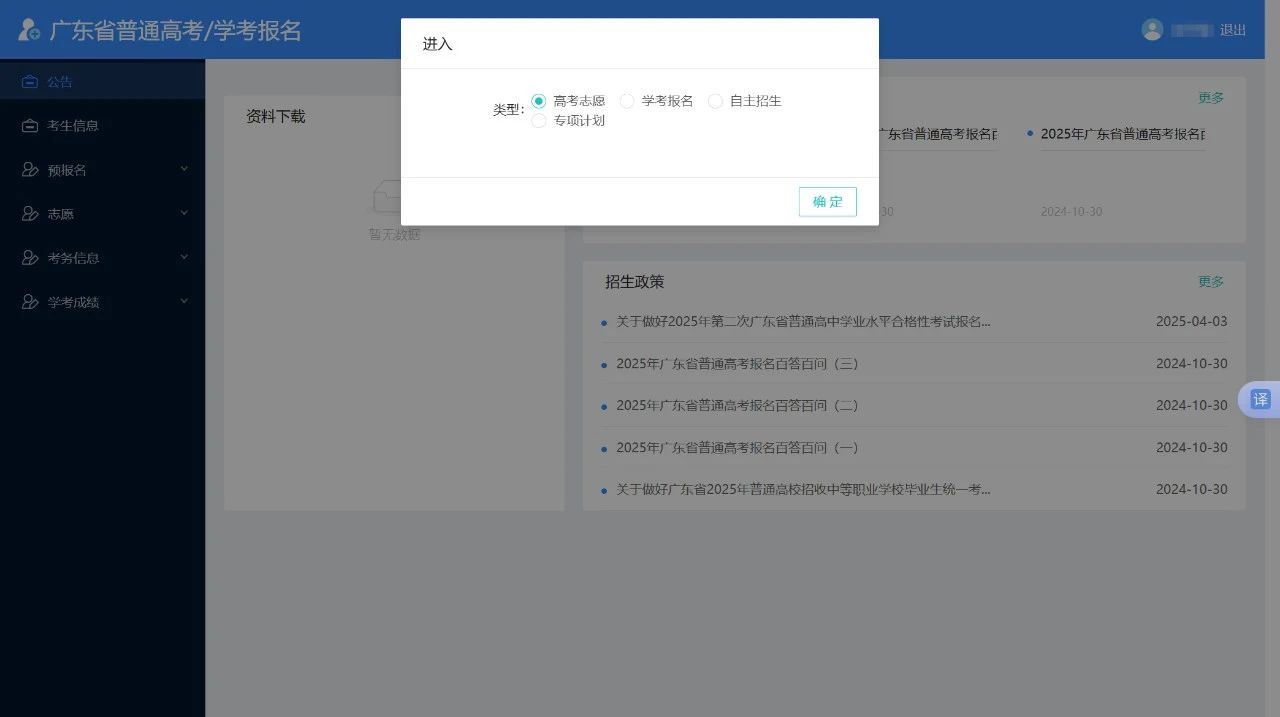The image size is (1280, 717).
Task: Open 更多 link in 招生政策 section
Action: click(1211, 282)
